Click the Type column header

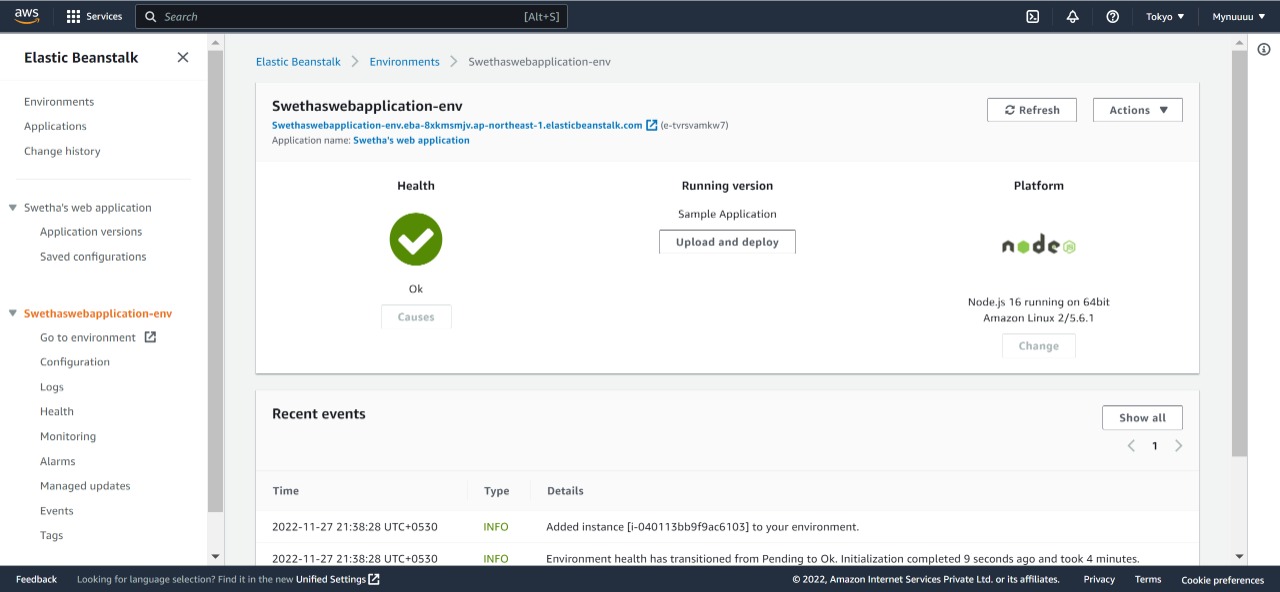[496, 491]
